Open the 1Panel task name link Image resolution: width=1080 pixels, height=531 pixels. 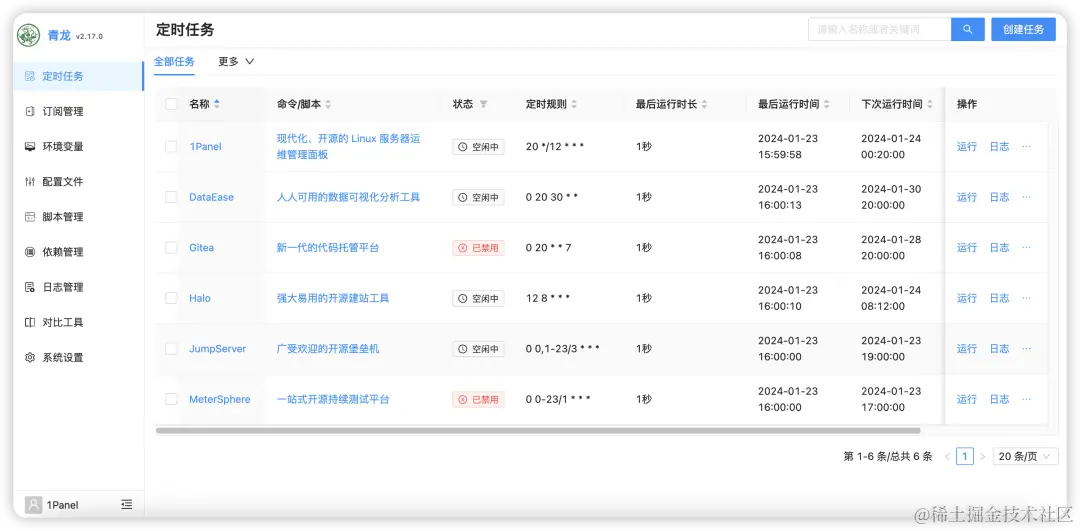click(x=205, y=147)
